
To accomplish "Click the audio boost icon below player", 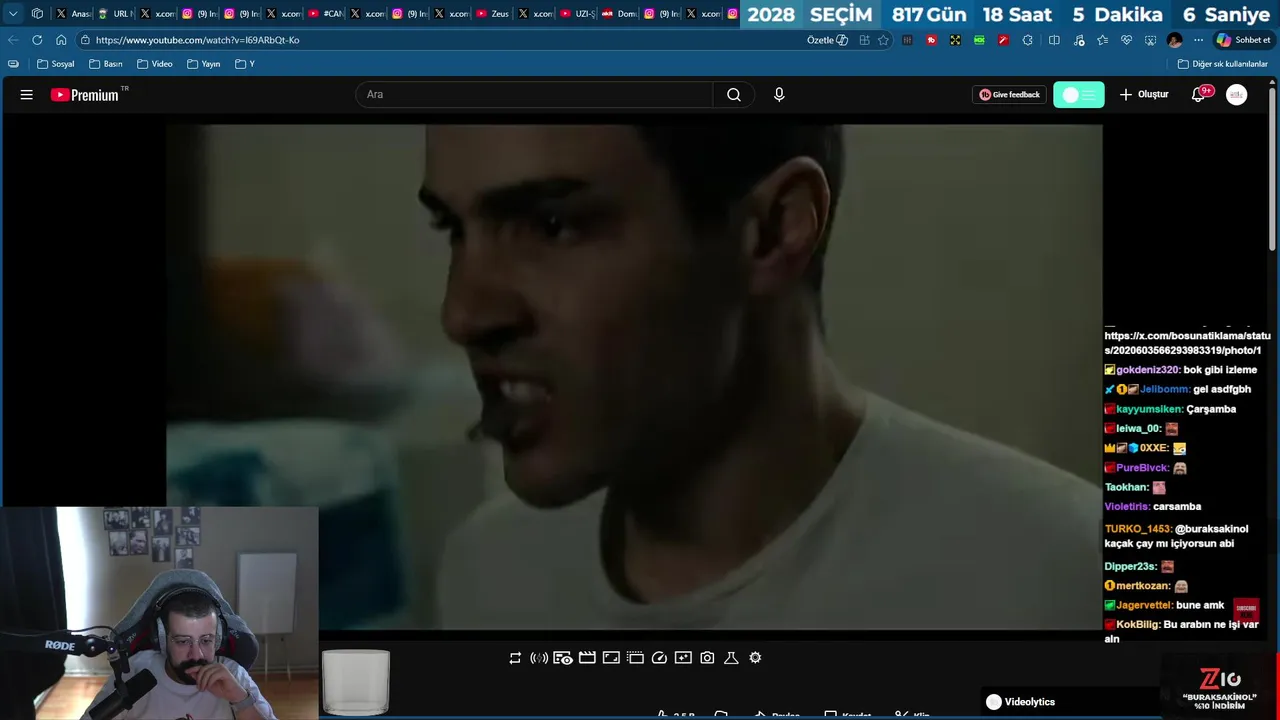I will coord(539,658).
